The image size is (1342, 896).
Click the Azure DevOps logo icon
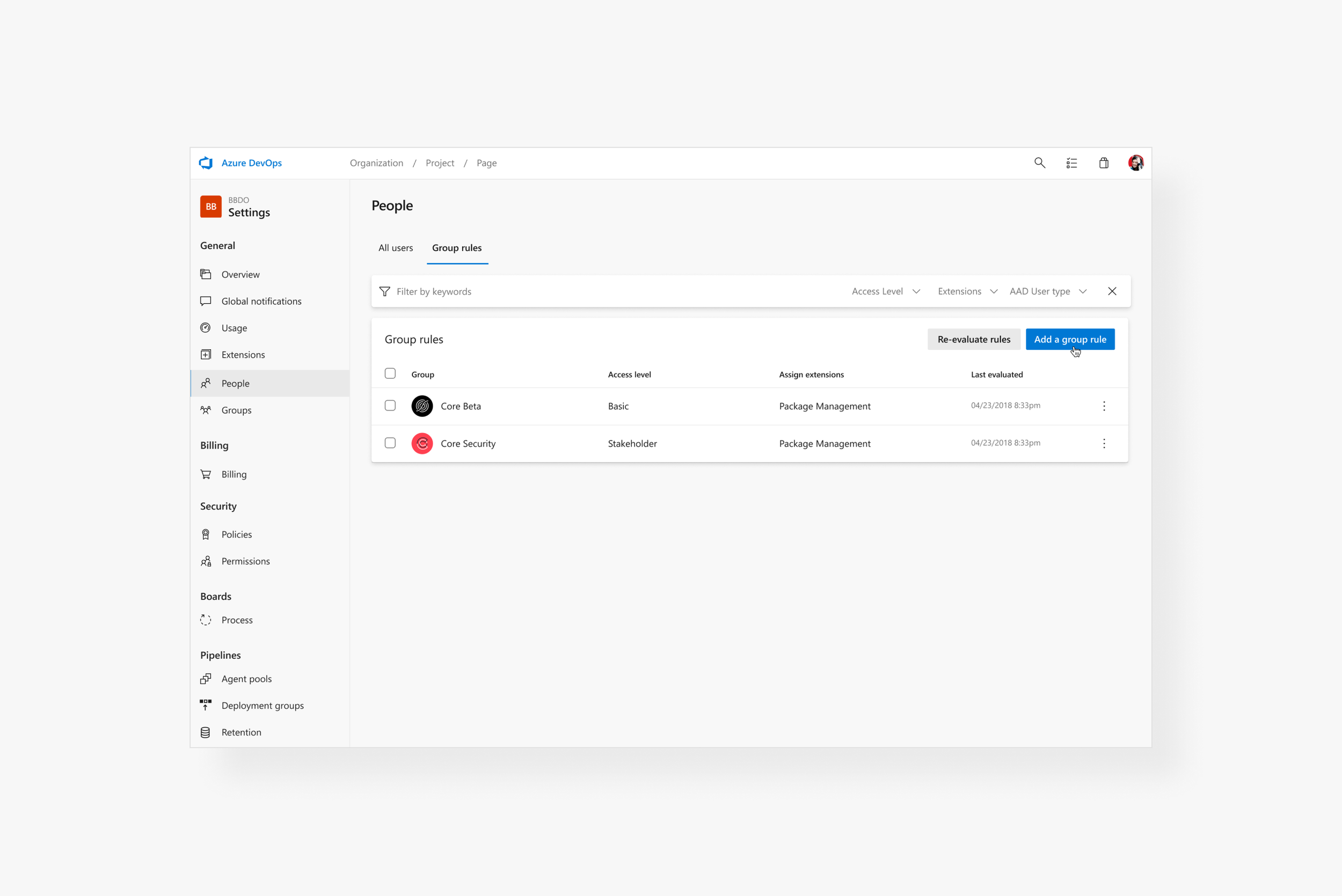tap(206, 163)
